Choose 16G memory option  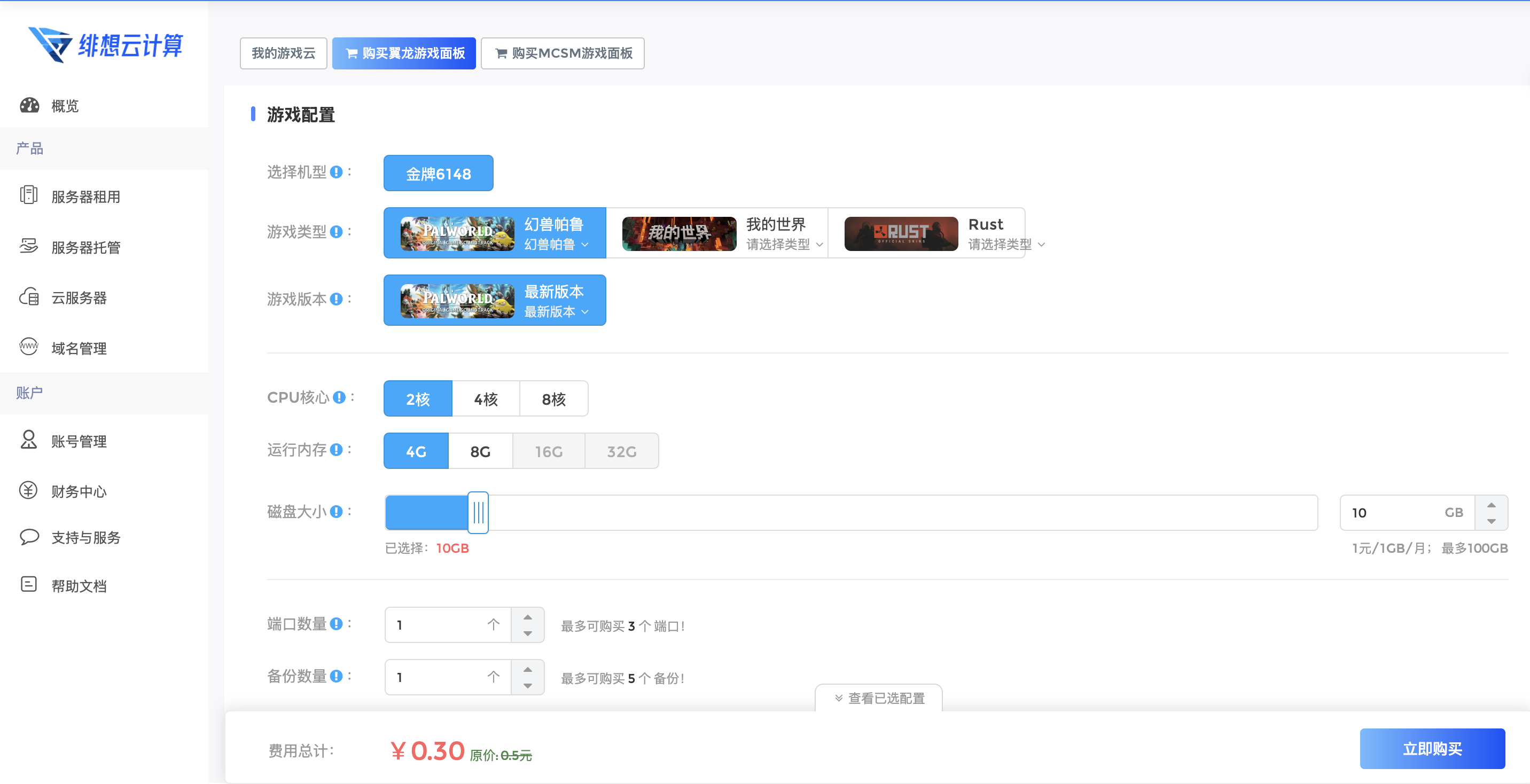pyautogui.click(x=549, y=451)
